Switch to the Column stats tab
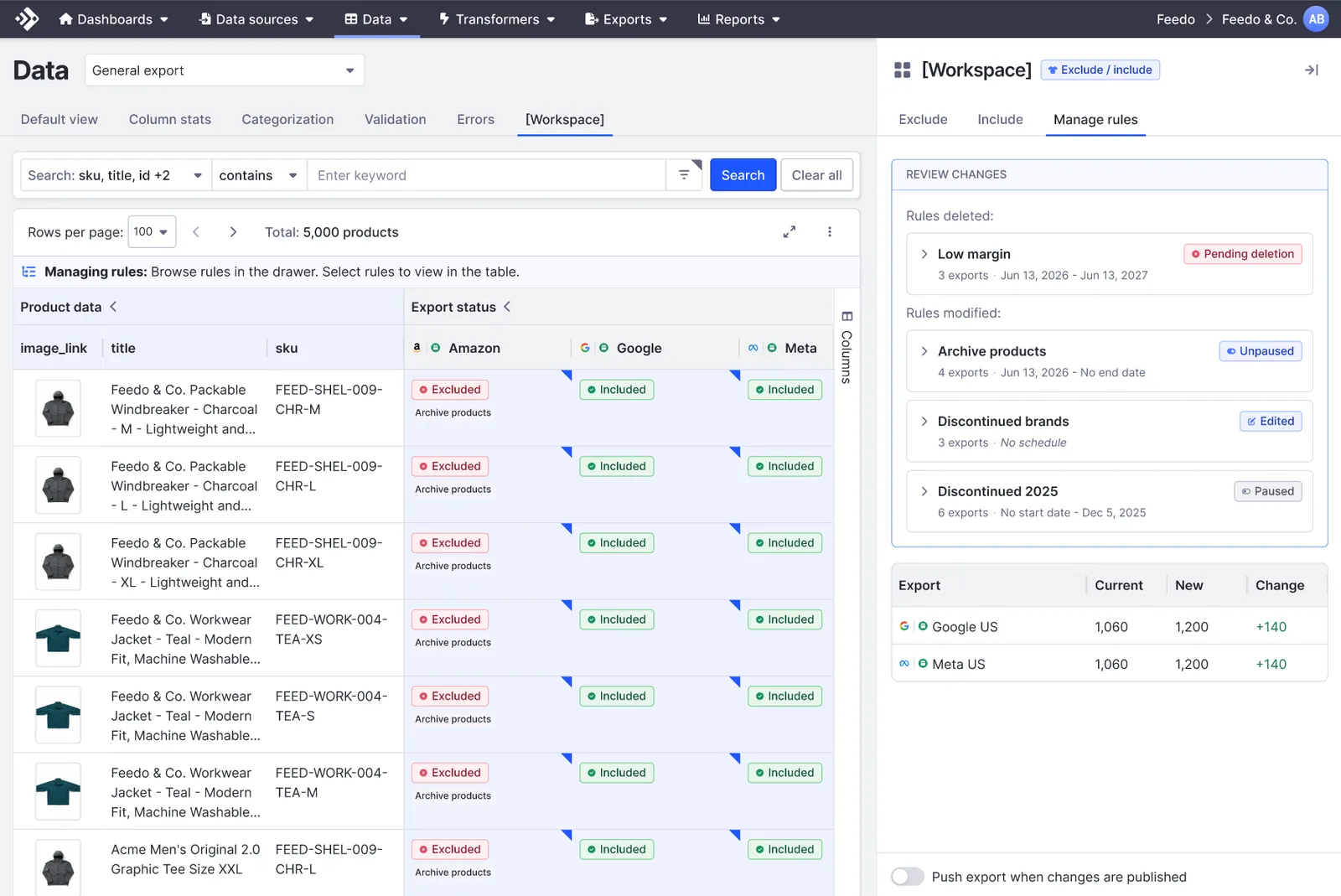Image resolution: width=1341 pixels, height=896 pixels. [x=170, y=119]
